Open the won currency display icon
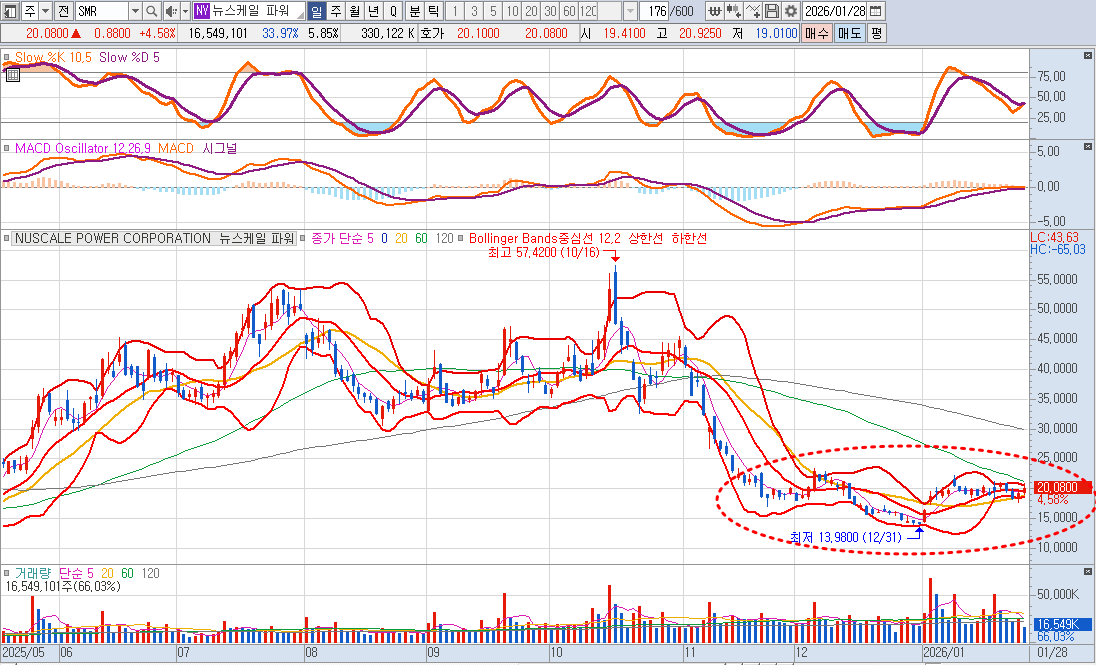Screen dimensions: 1096x665 (716, 11)
